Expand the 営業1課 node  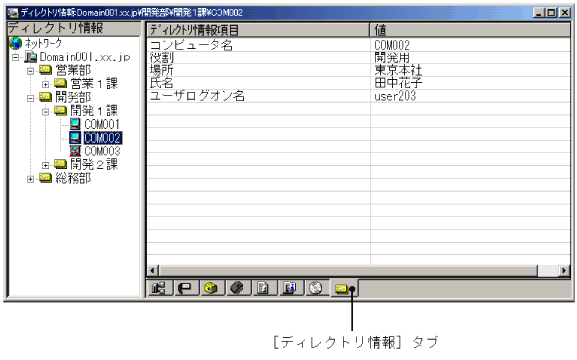(45, 84)
